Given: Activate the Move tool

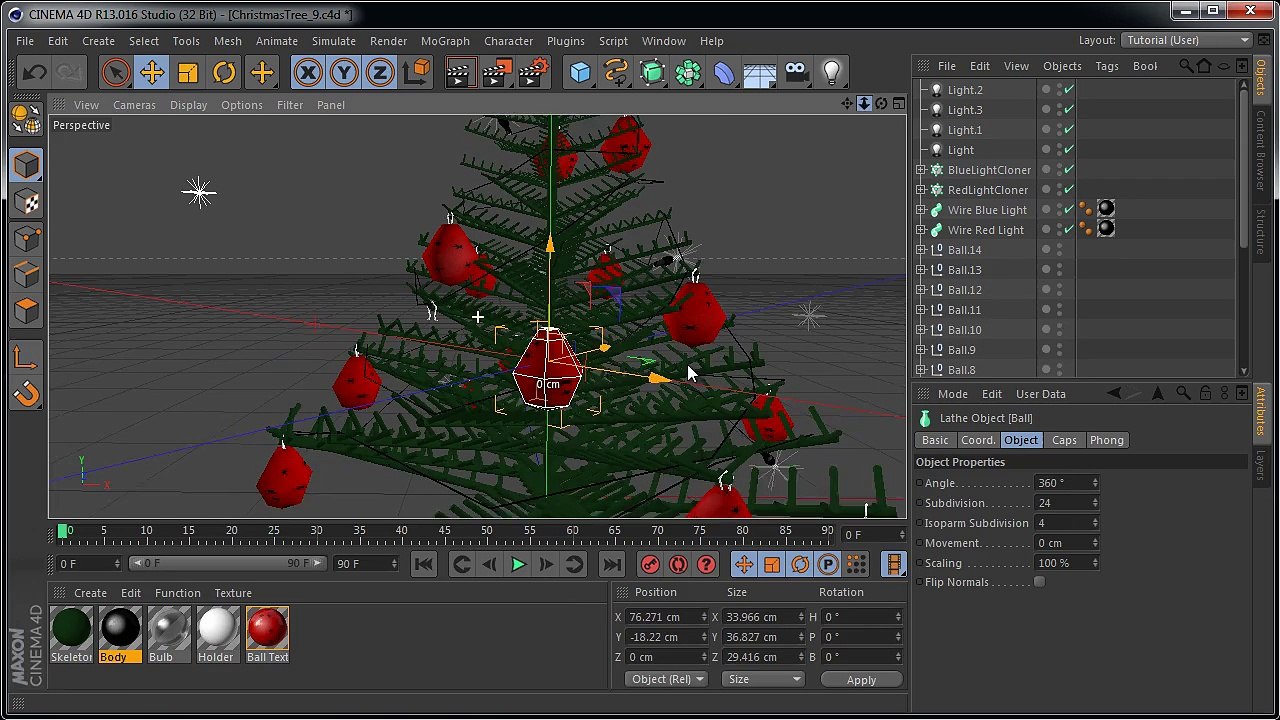Looking at the screenshot, I should (152, 72).
